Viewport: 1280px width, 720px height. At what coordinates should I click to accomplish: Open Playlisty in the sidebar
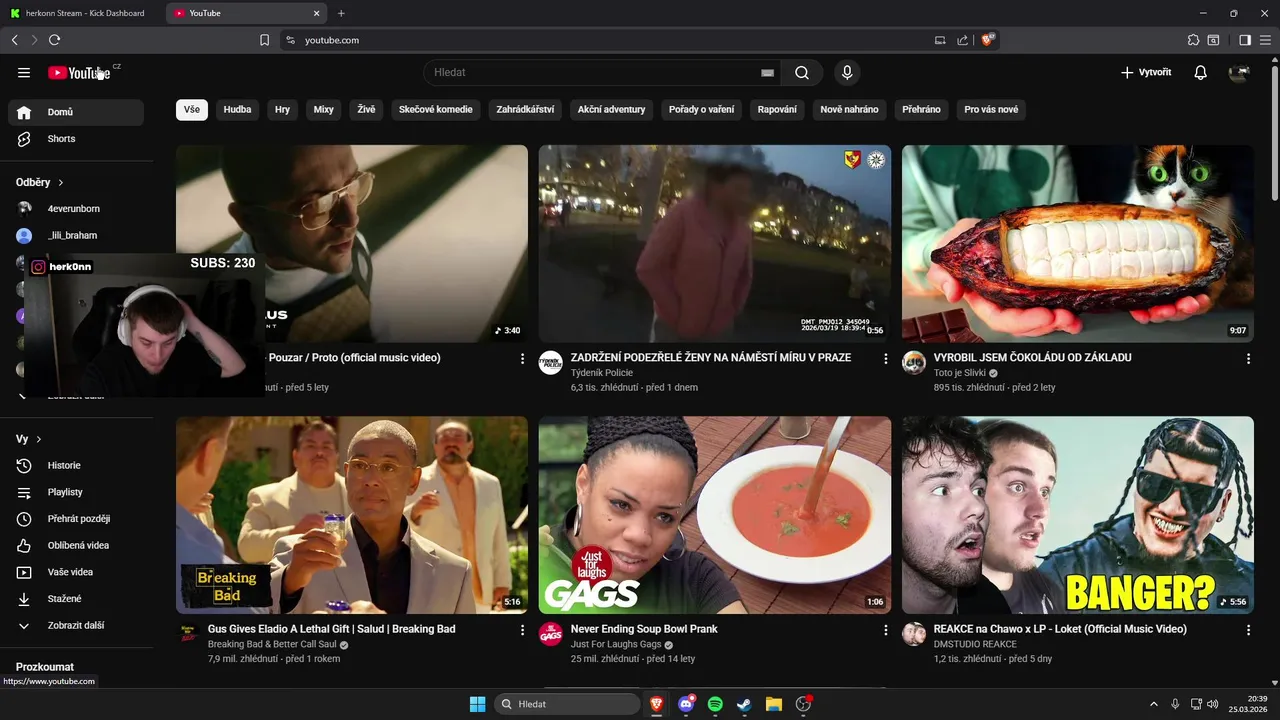pyautogui.click(x=76, y=492)
